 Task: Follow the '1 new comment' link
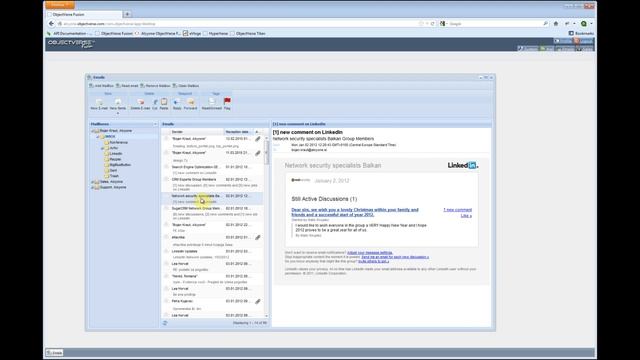pos(457,210)
